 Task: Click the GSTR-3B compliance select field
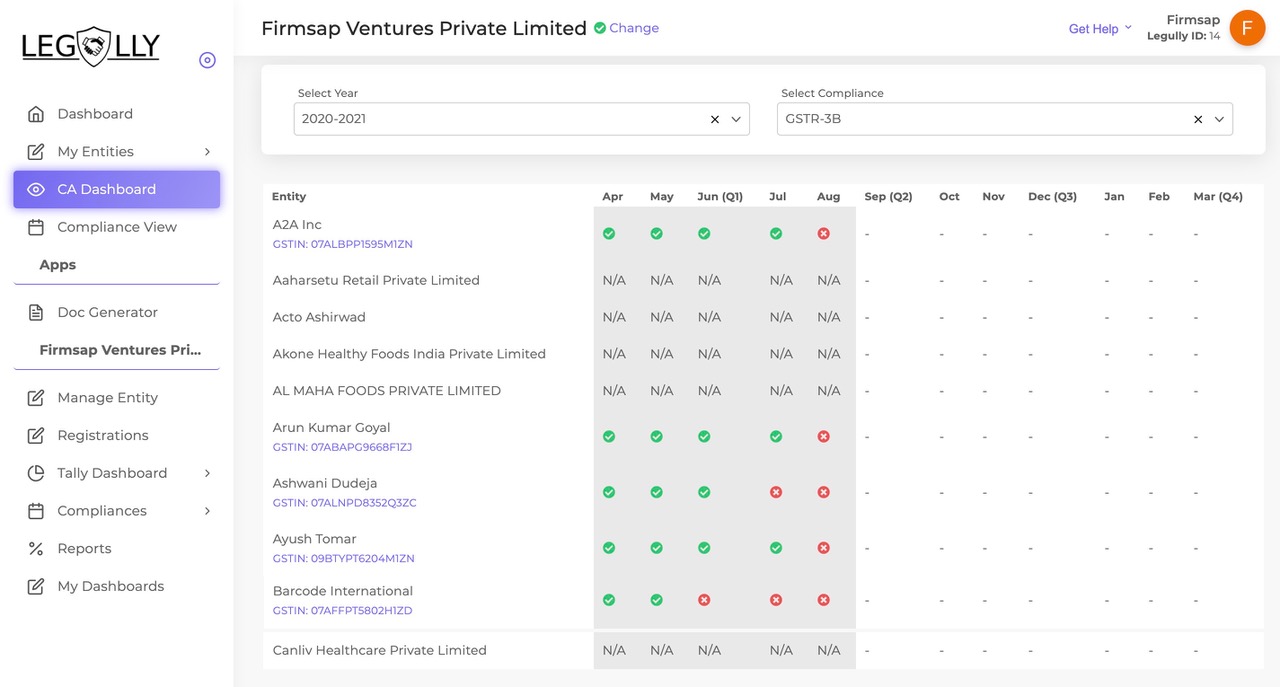pyautogui.click(x=1005, y=119)
